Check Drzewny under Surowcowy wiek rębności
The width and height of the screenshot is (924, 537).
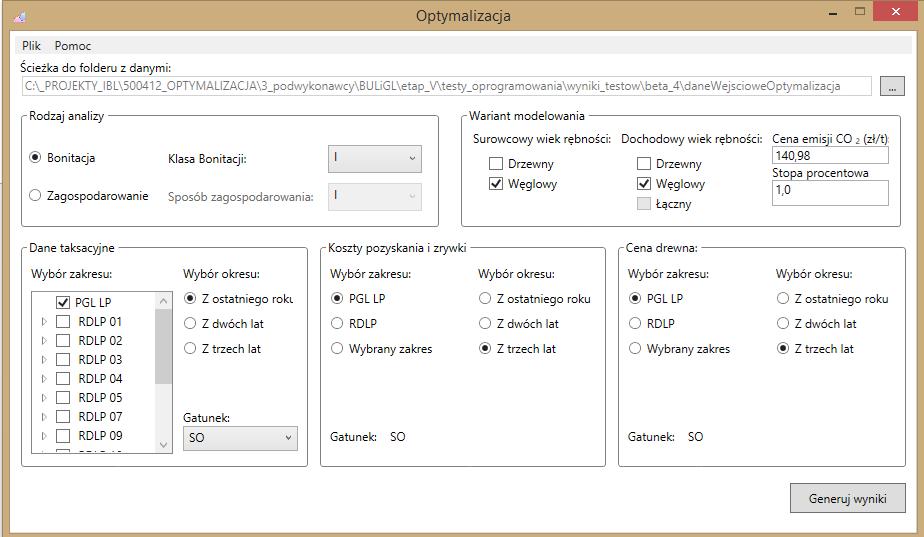pos(496,163)
